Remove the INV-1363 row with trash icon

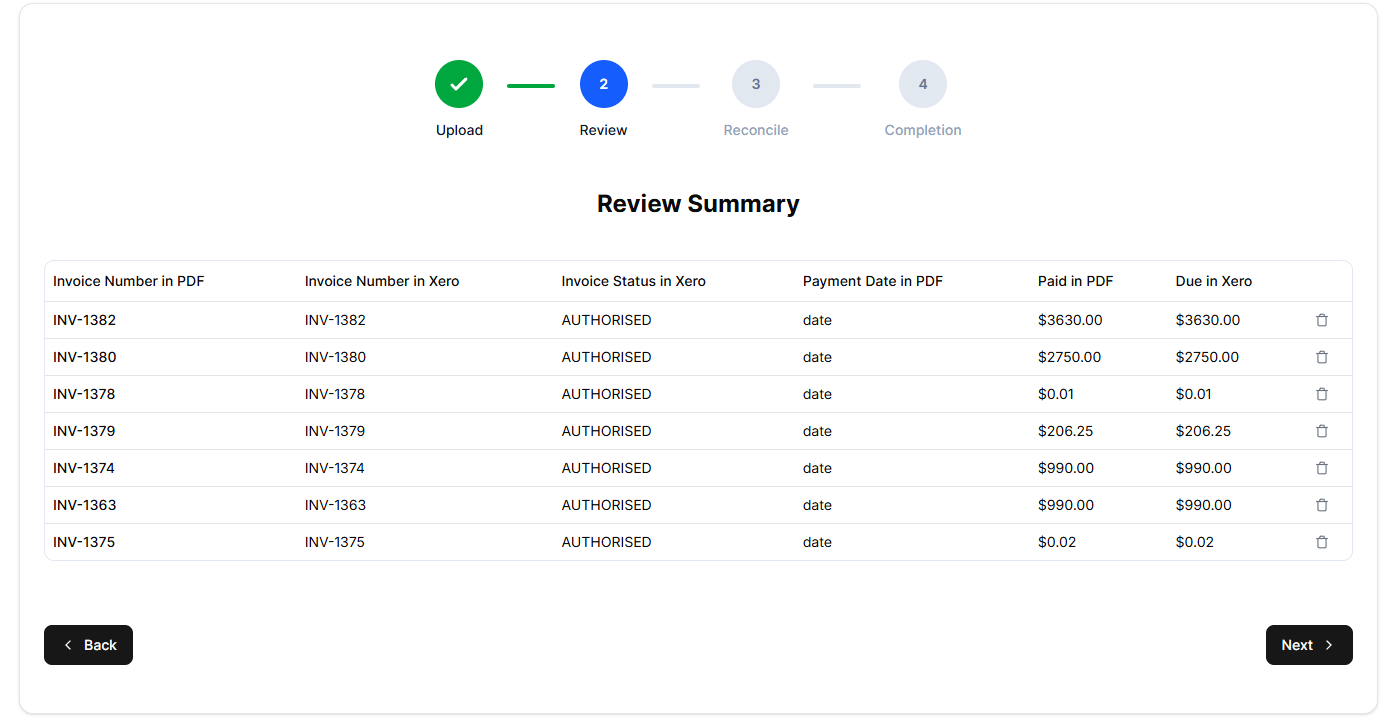[1321, 505]
